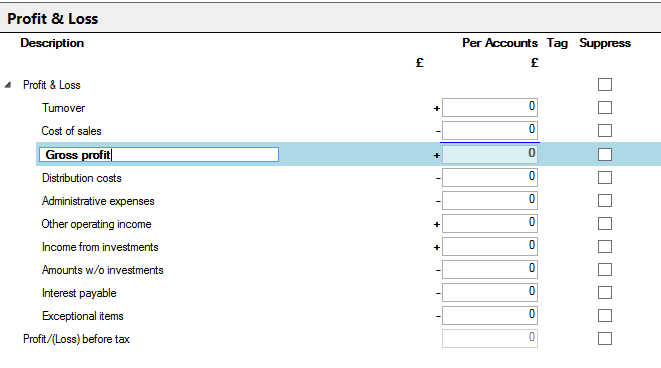Click the Description column header
The image size is (661, 368).
52,43
